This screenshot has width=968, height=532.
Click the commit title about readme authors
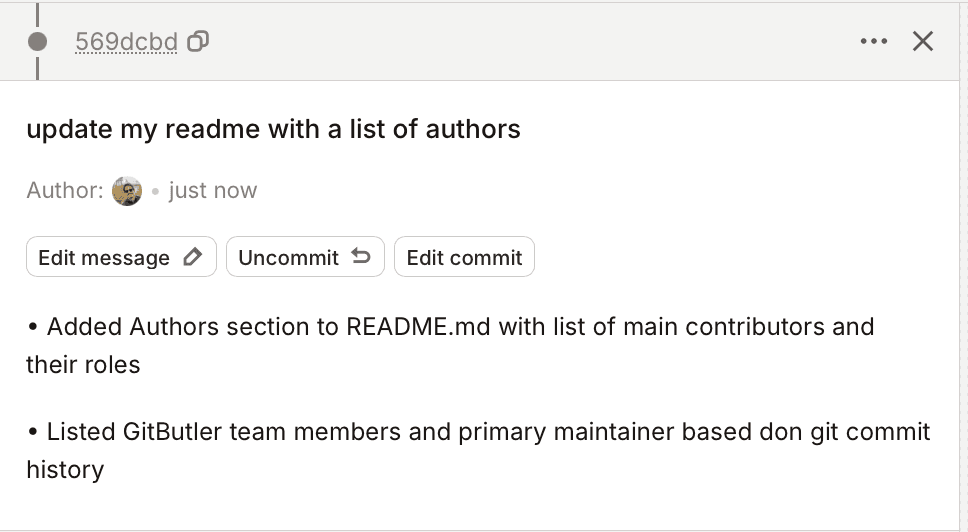click(x=273, y=129)
